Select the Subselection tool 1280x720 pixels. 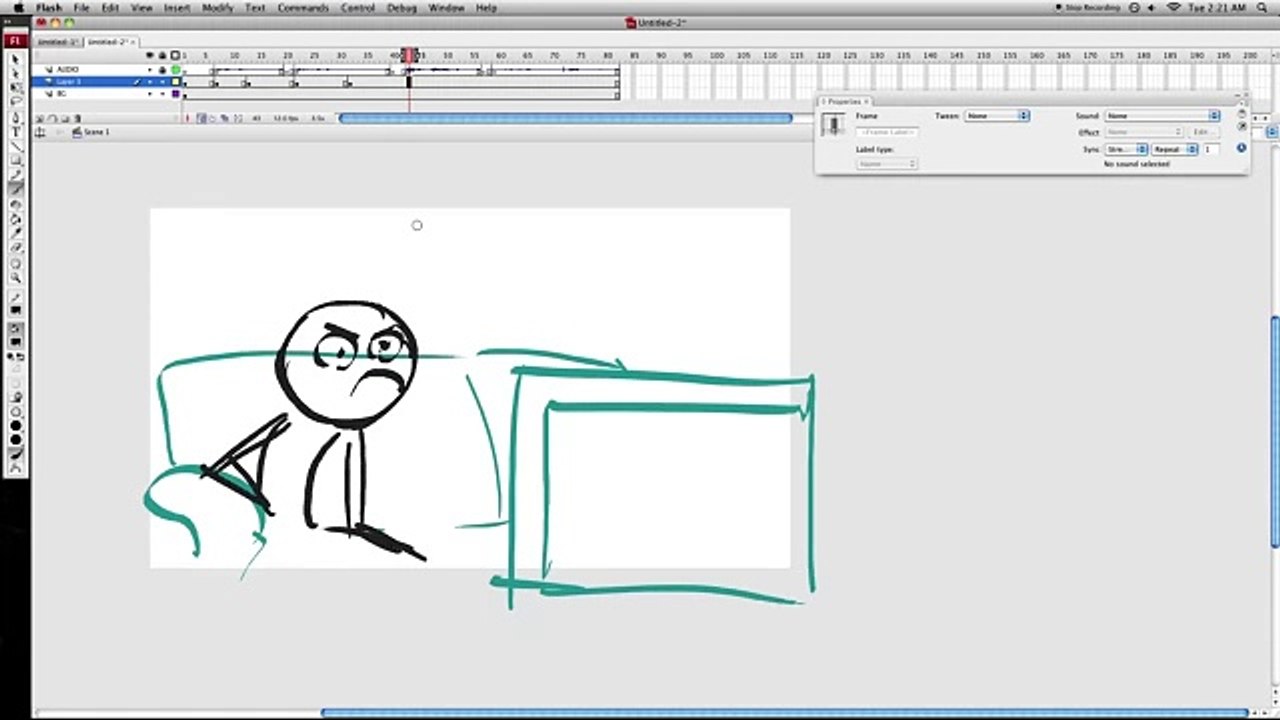16,73
